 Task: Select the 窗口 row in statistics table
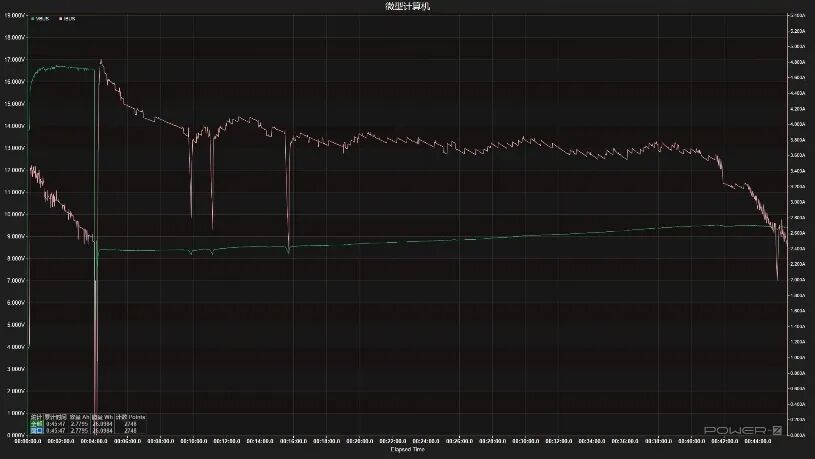point(36,430)
